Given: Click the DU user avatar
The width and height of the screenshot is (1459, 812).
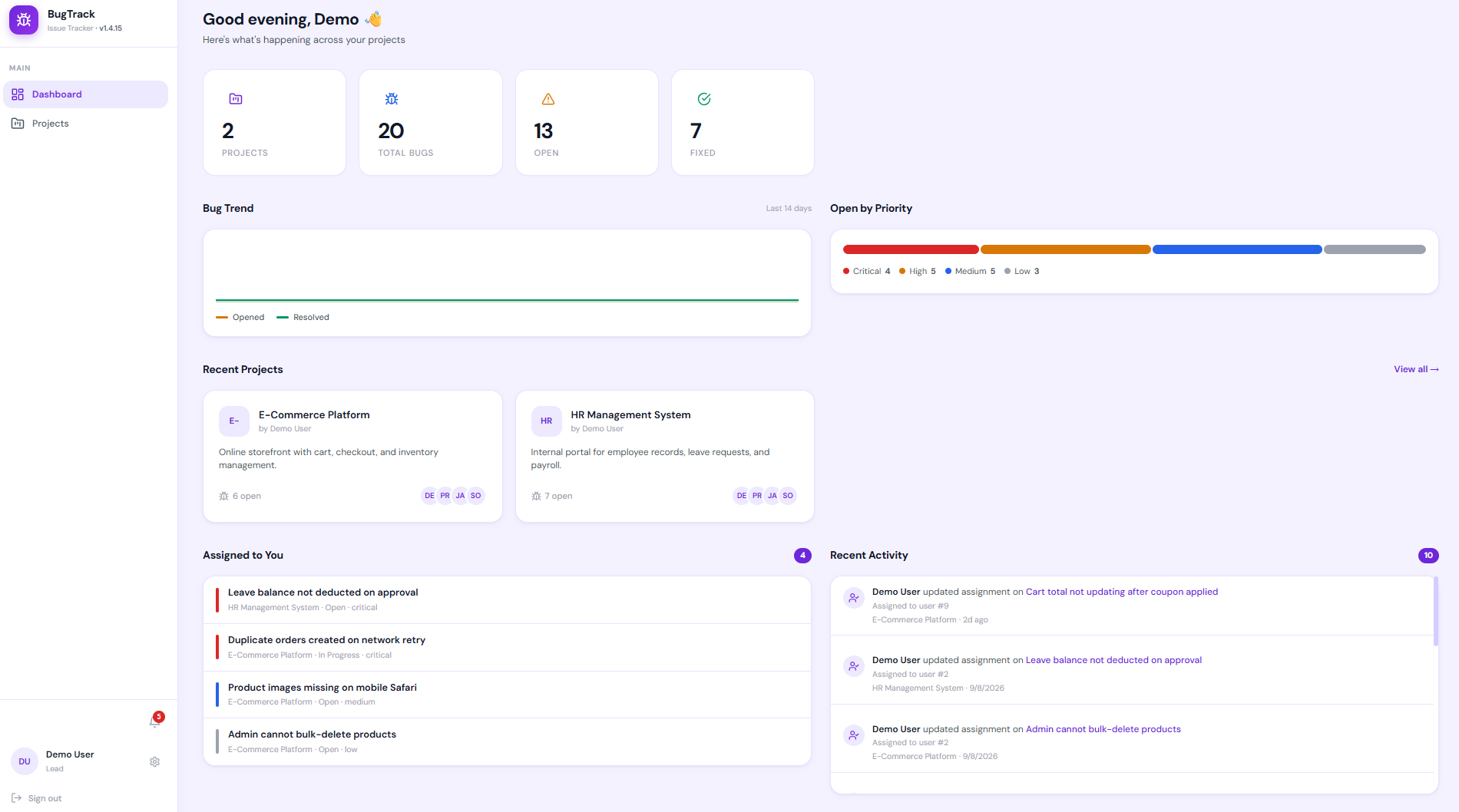Looking at the screenshot, I should tap(25, 761).
